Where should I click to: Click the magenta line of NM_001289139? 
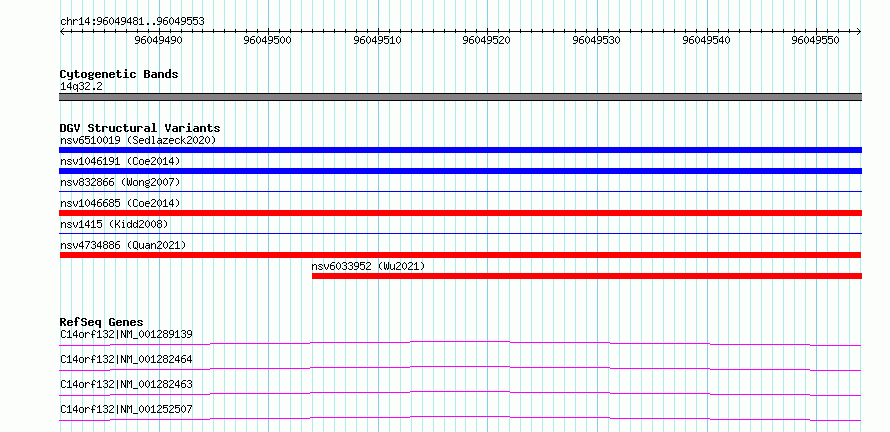(x=460, y=343)
